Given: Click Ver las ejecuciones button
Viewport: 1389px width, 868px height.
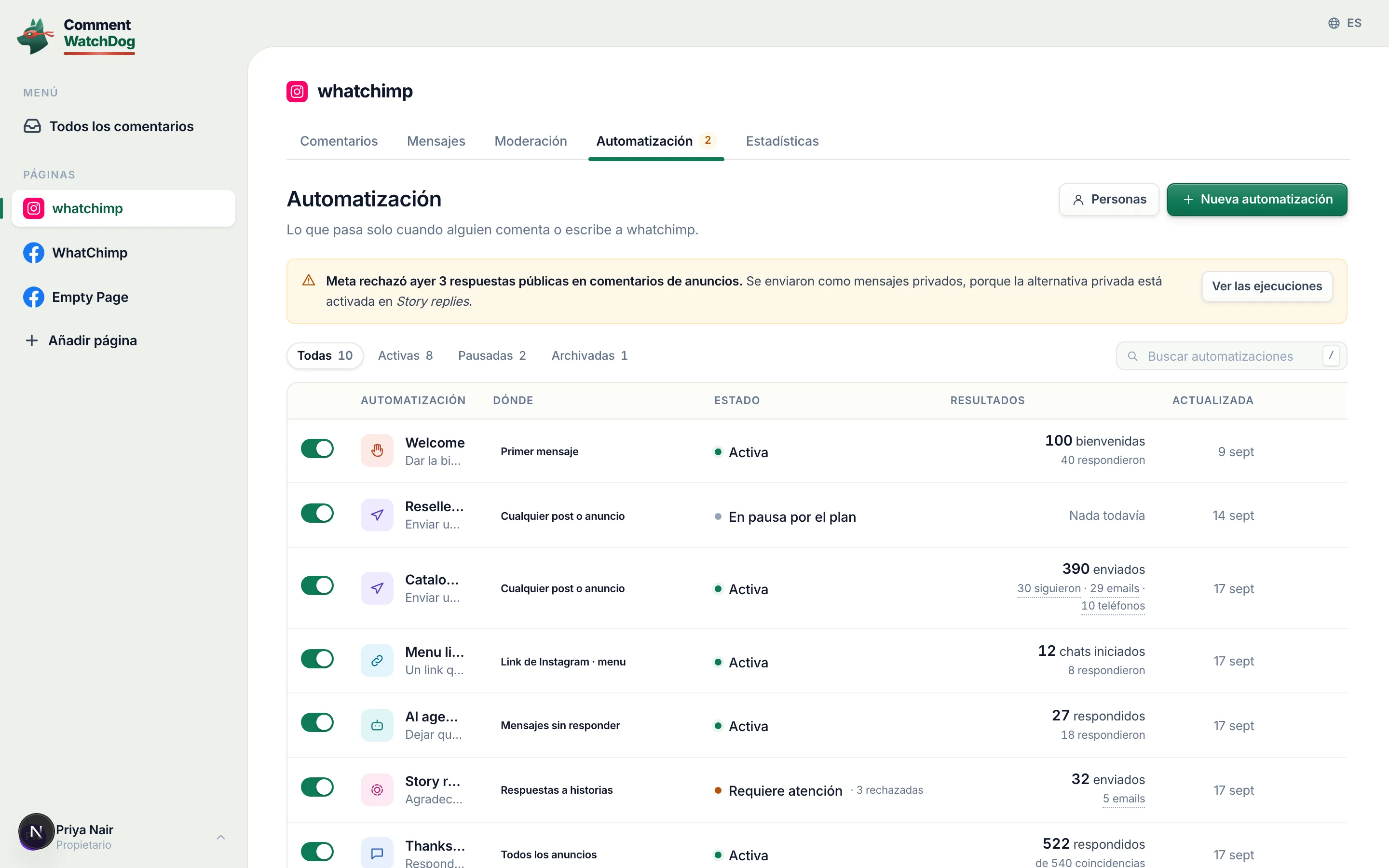Looking at the screenshot, I should pyautogui.click(x=1267, y=286).
